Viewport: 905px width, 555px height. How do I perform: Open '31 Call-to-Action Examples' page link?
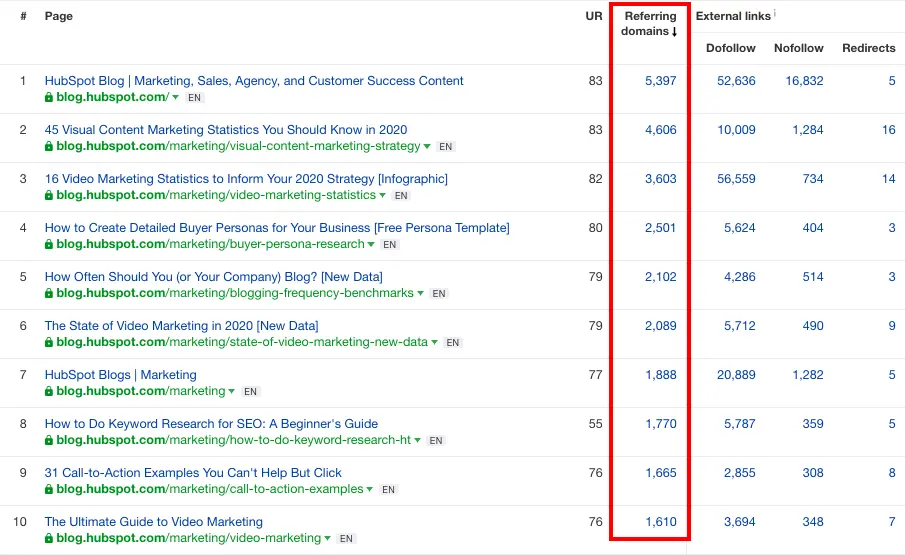[193, 473]
